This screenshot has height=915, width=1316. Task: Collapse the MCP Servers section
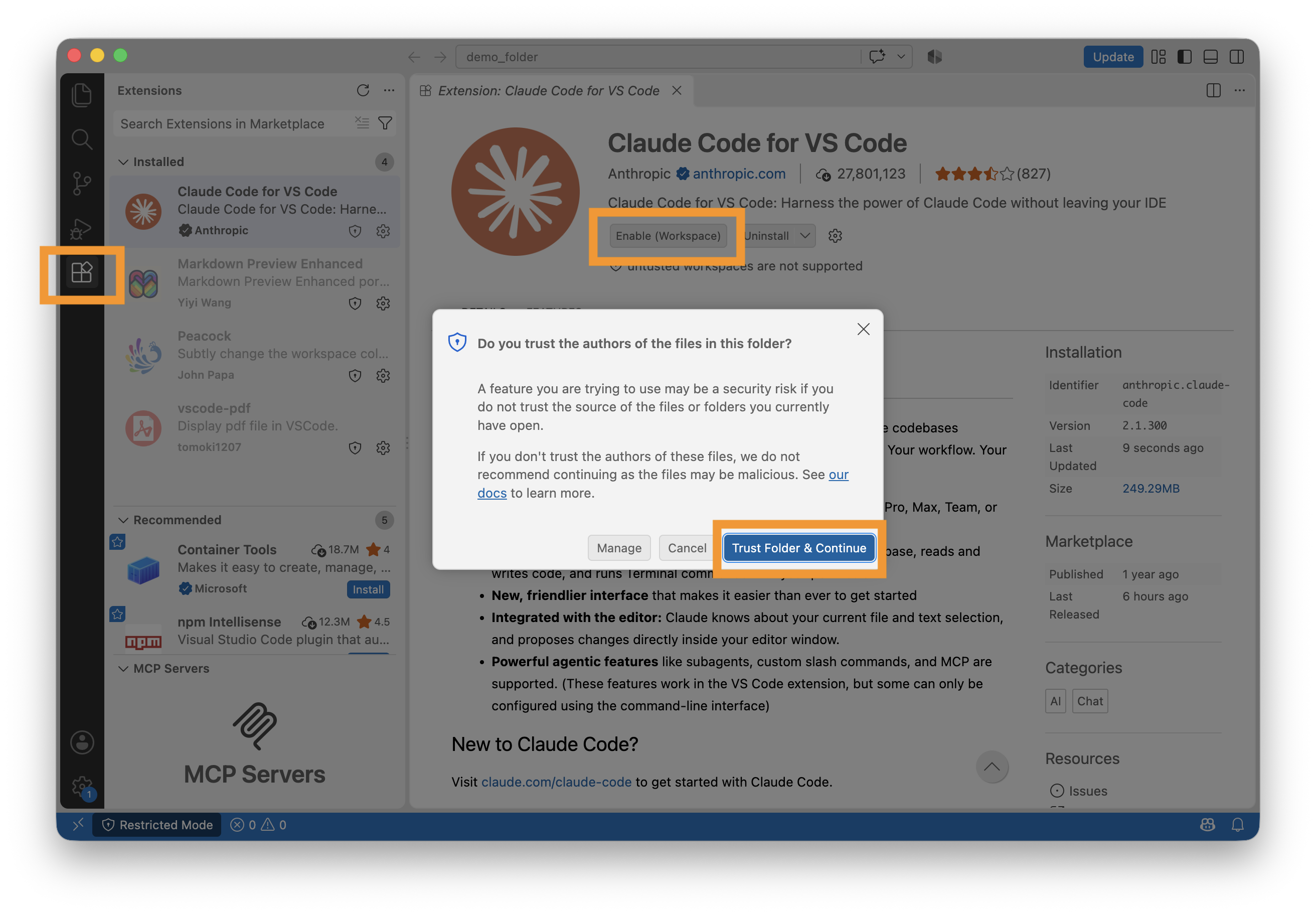pyautogui.click(x=123, y=669)
